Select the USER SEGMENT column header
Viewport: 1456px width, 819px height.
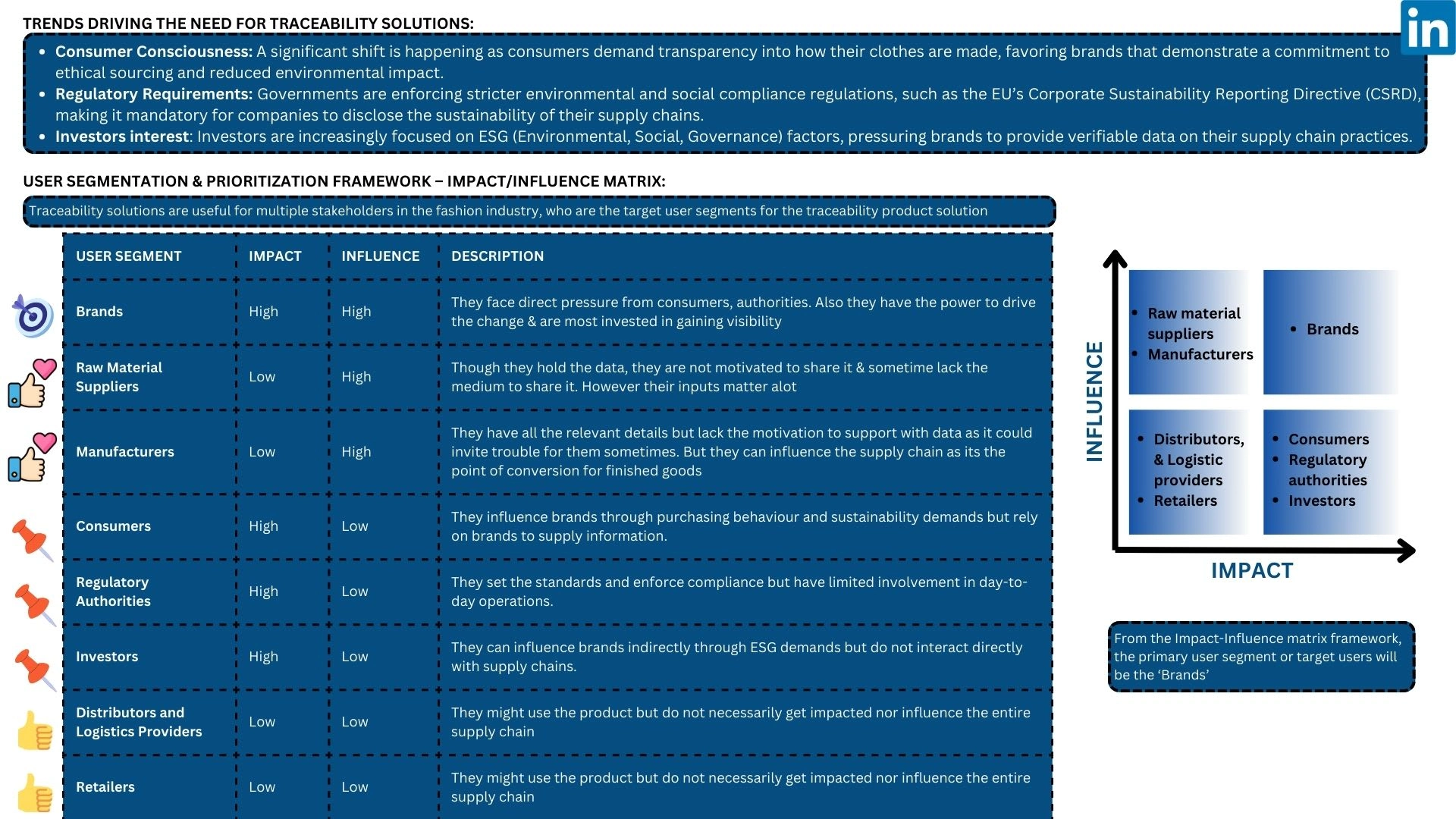[128, 256]
